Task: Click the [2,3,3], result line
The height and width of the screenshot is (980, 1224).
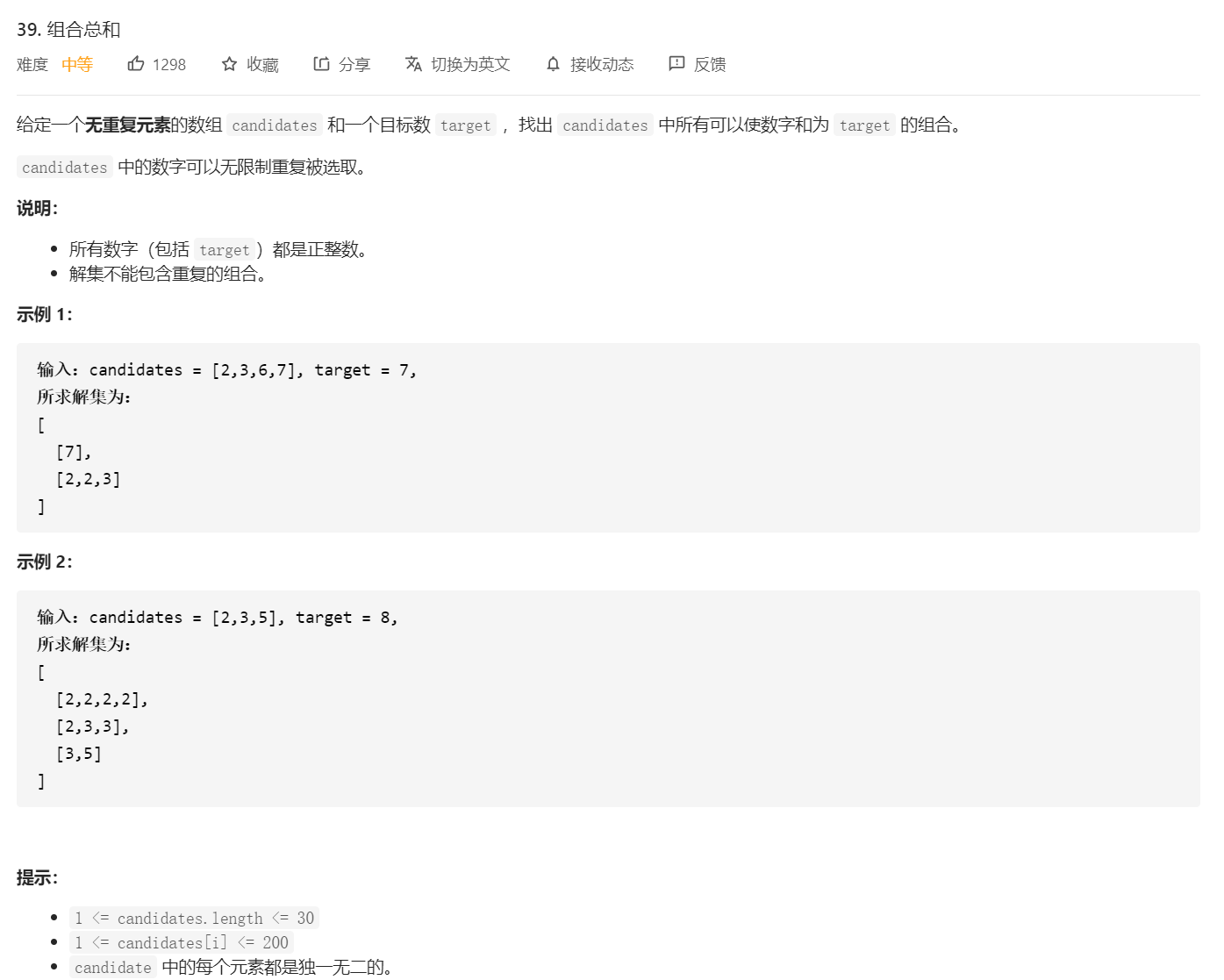Action: 93,726
